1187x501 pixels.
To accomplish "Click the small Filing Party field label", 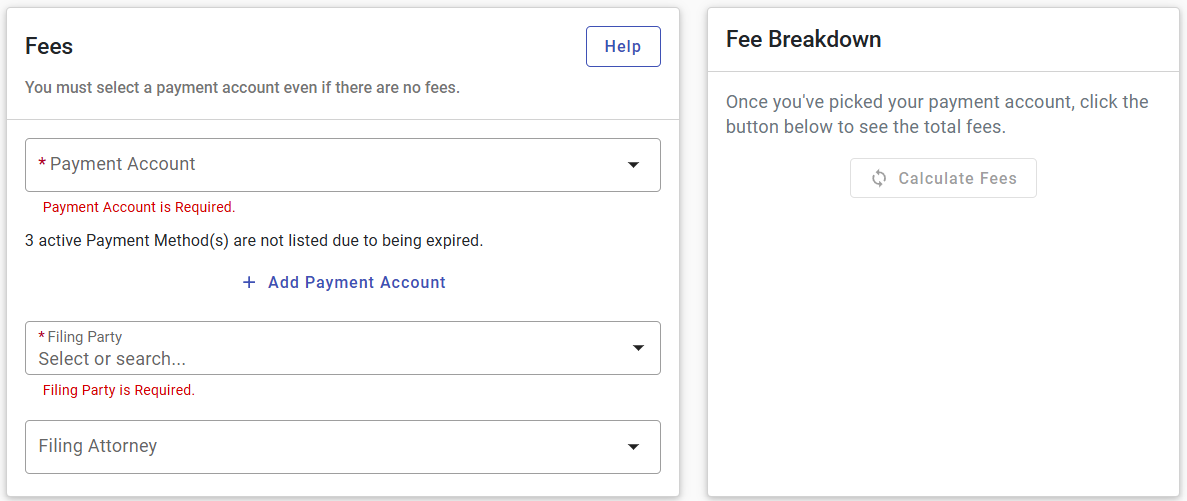I will pyautogui.click(x=84, y=337).
